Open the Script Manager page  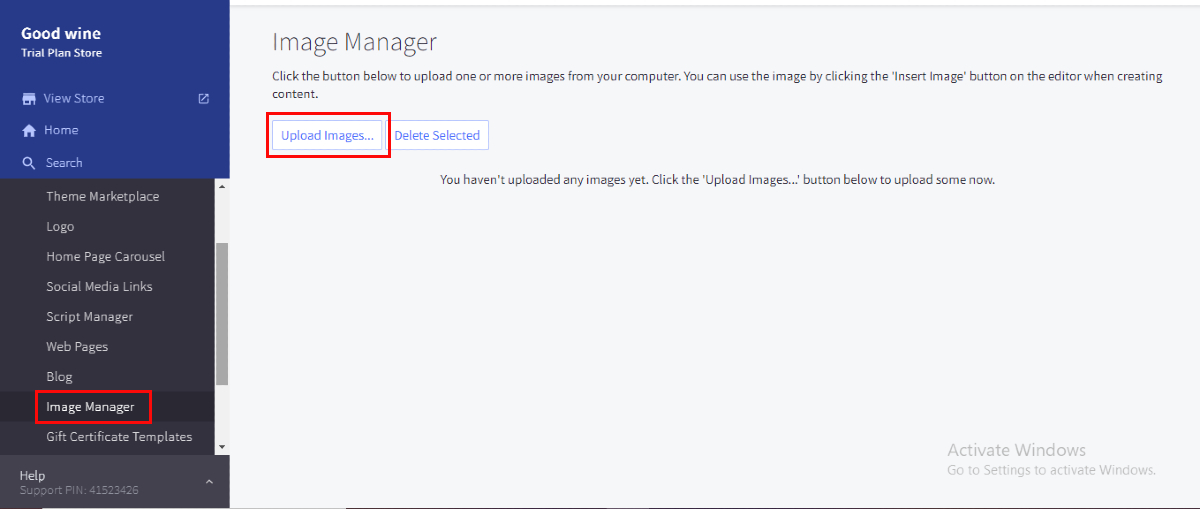pos(89,317)
